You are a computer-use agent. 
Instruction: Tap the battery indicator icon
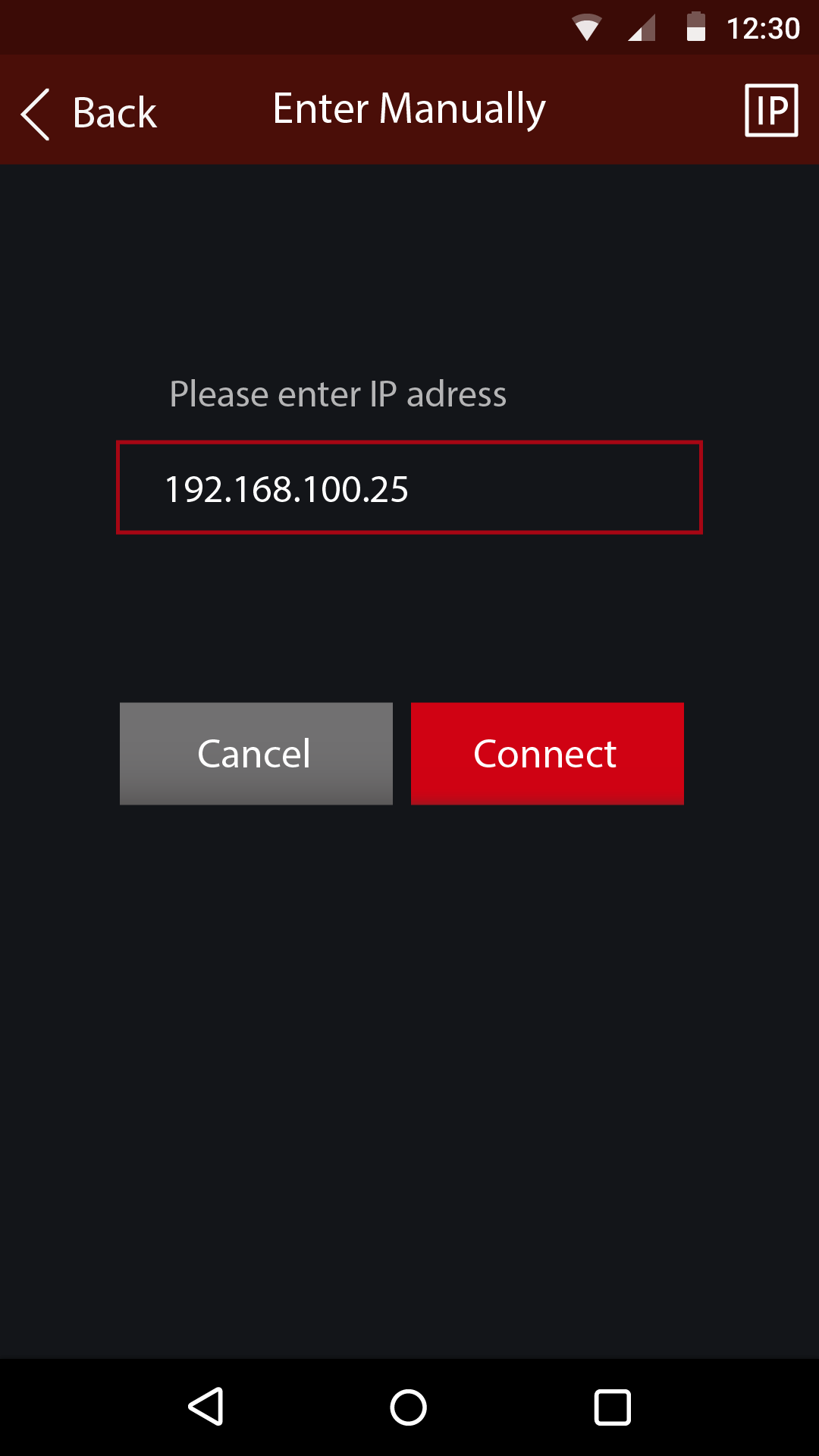coord(696,27)
